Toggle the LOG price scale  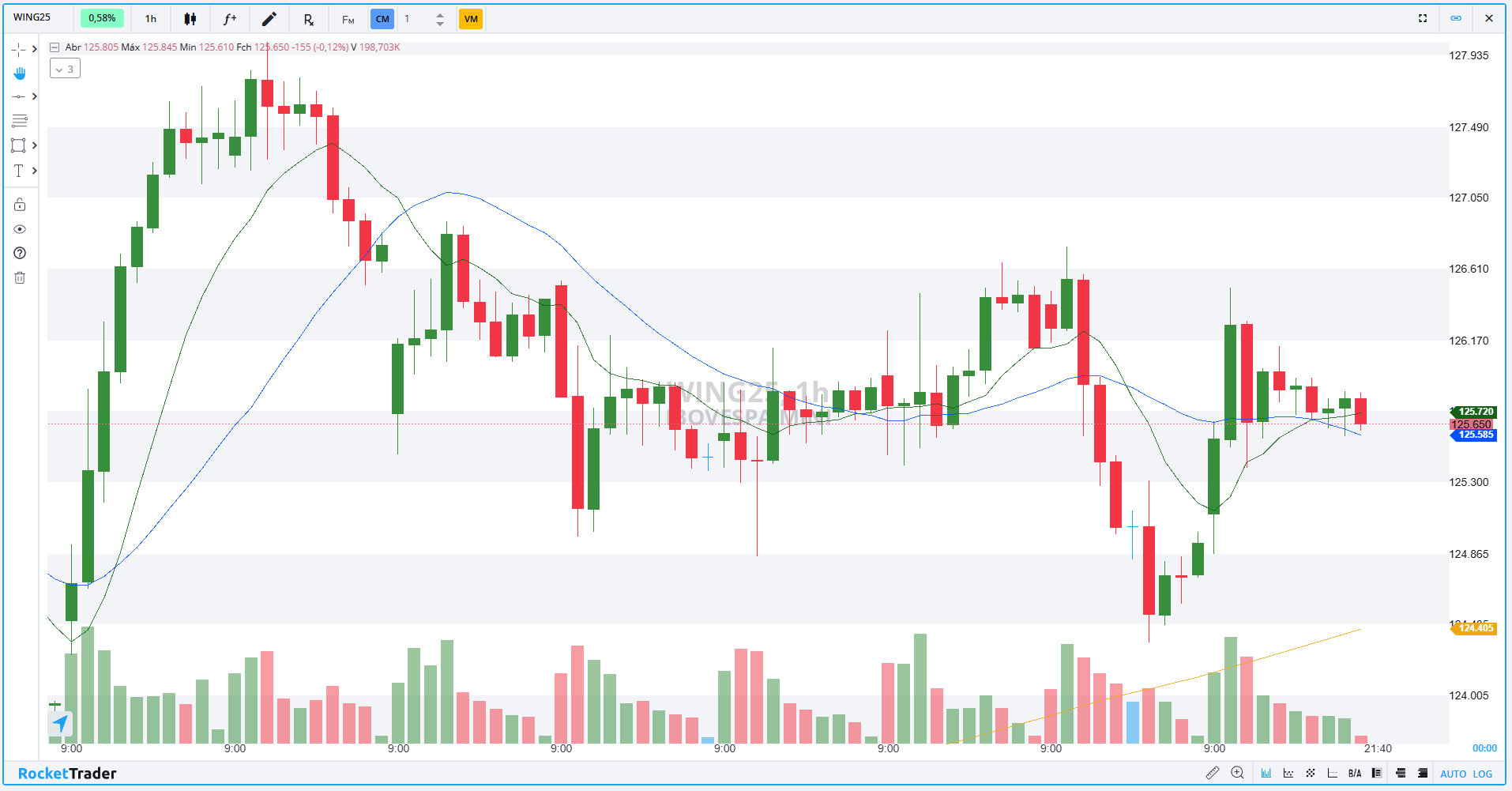1483,774
